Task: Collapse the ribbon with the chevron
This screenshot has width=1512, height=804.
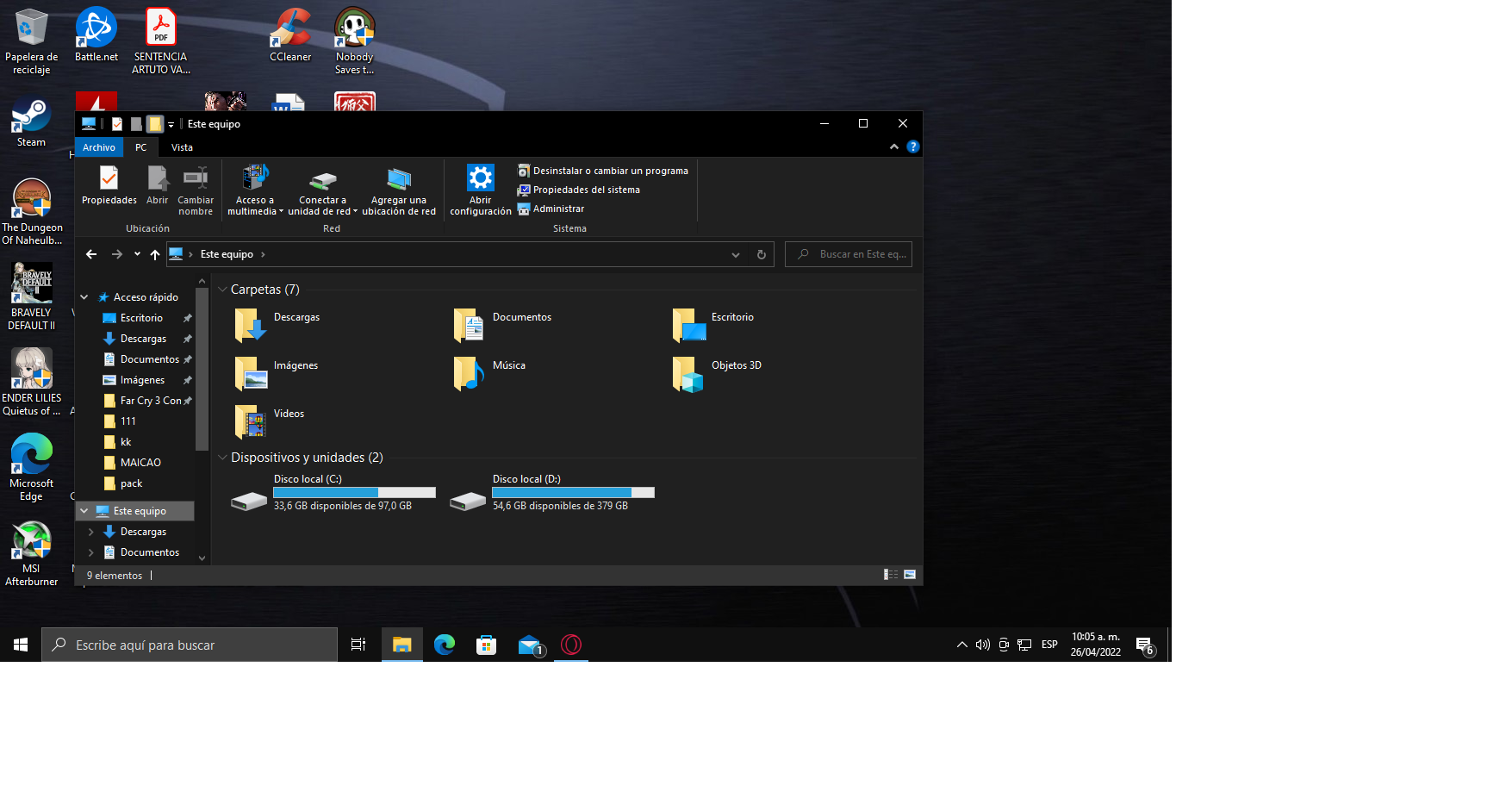Action: [894, 147]
